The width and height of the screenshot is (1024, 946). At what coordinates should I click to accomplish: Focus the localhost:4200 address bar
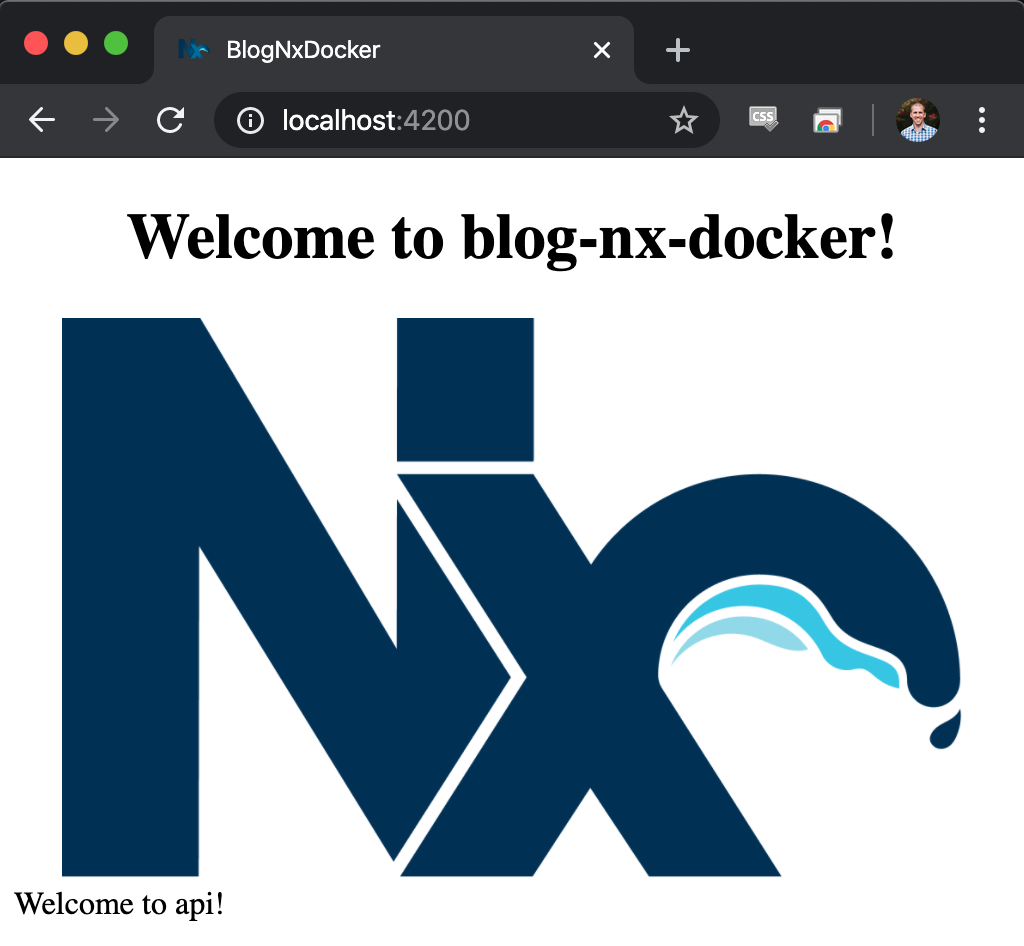tap(466, 120)
